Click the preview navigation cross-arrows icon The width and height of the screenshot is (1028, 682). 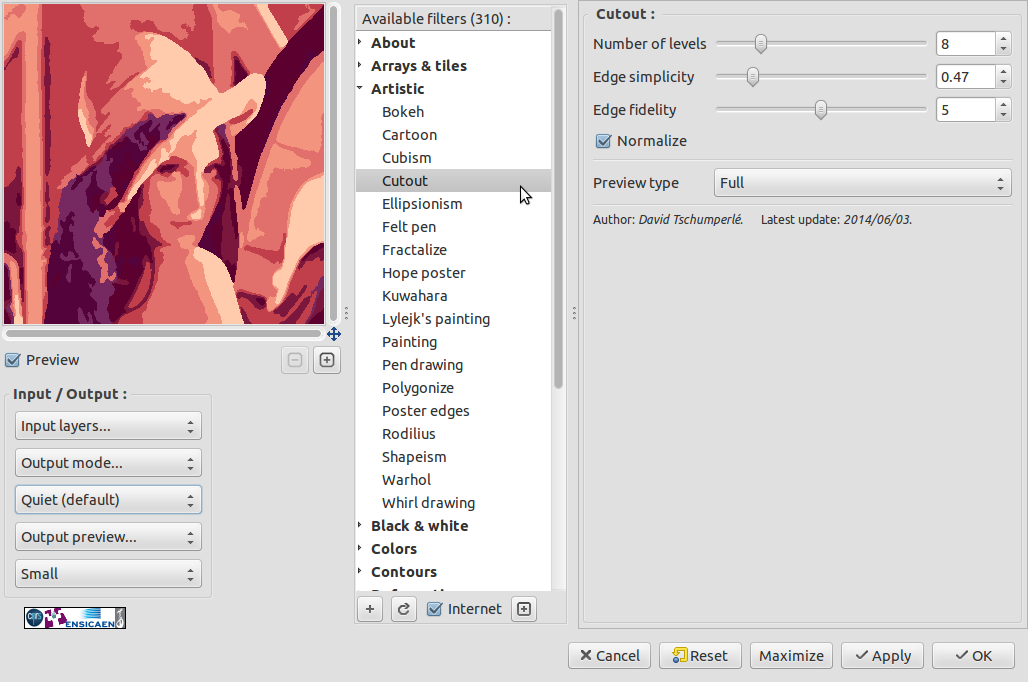tap(334, 334)
